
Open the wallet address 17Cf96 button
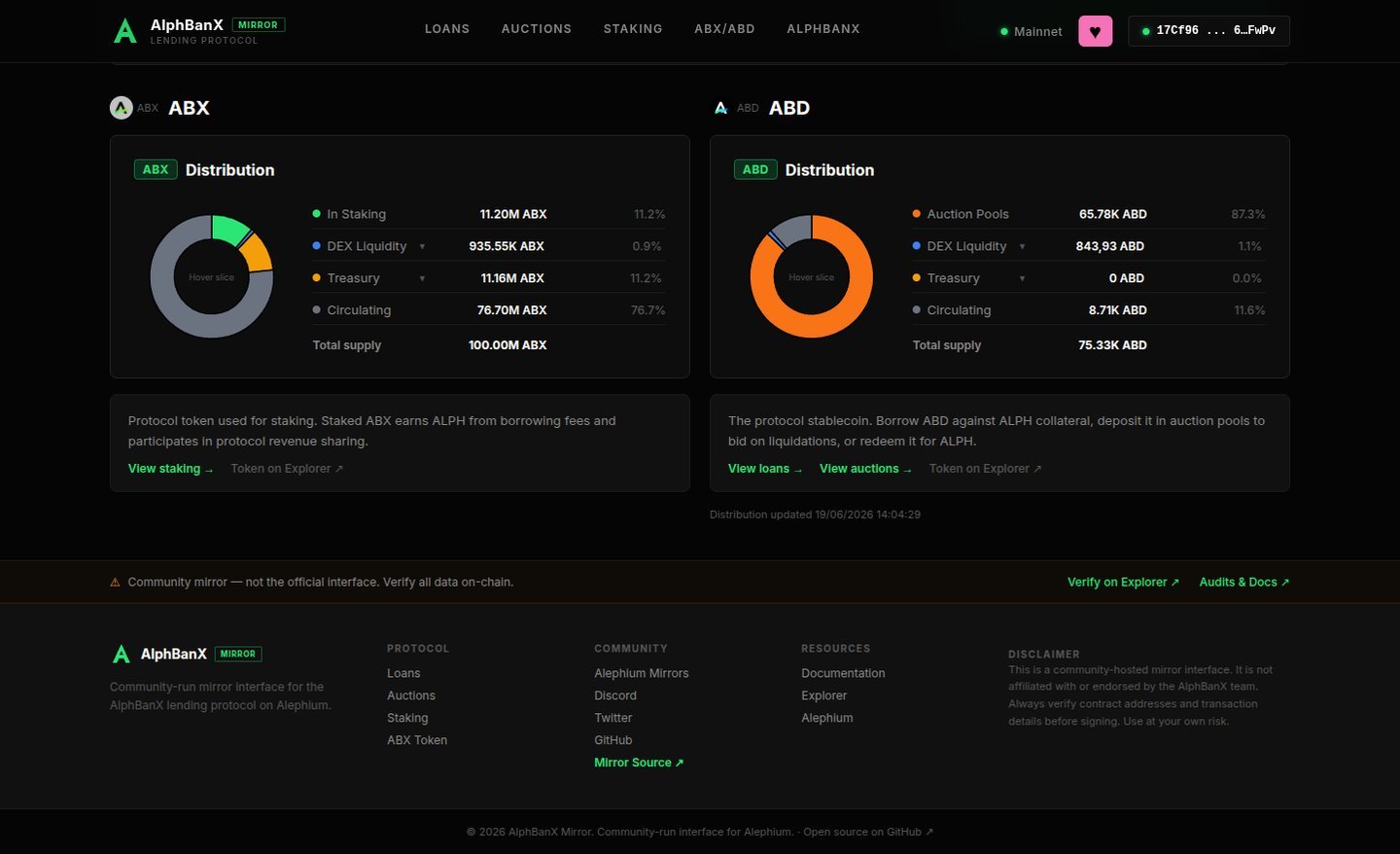(x=1208, y=31)
